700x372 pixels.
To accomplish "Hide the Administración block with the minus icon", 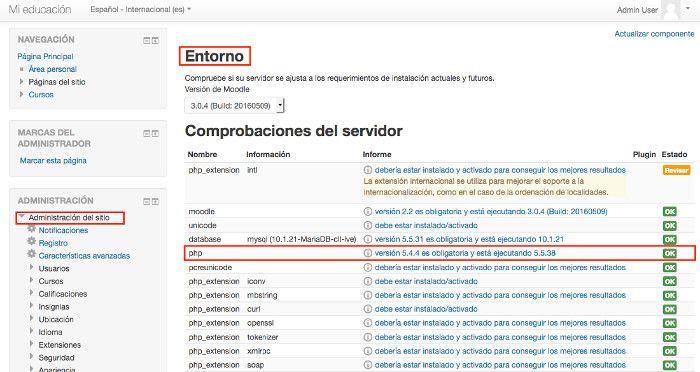I will tap(146, 201).
